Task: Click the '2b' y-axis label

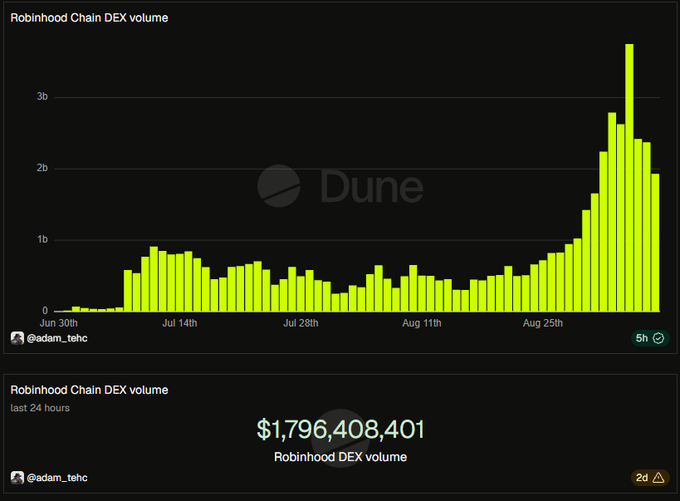Action: click(42, 168)
